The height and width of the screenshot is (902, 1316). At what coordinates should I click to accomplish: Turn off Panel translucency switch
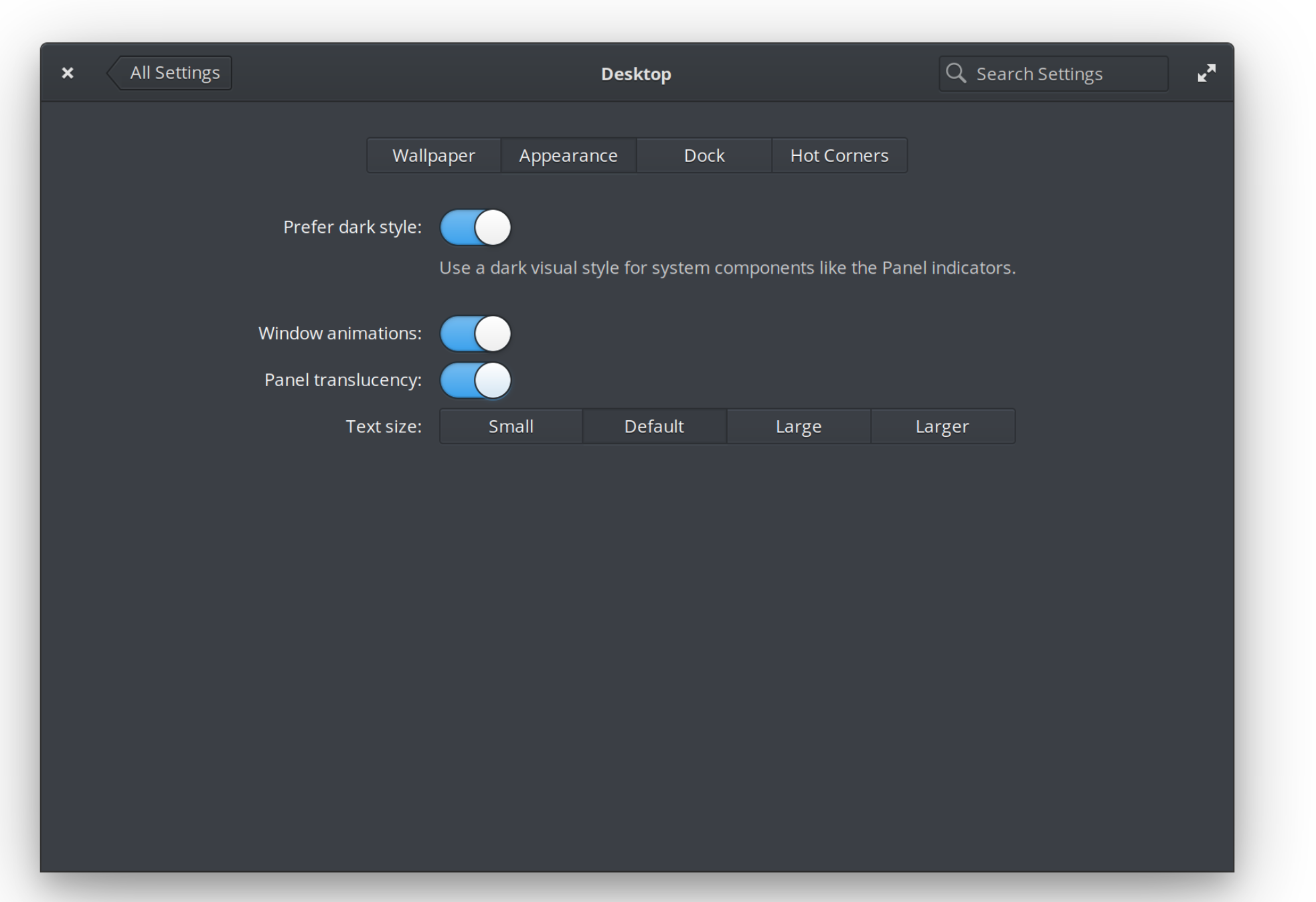pos(475,380)
